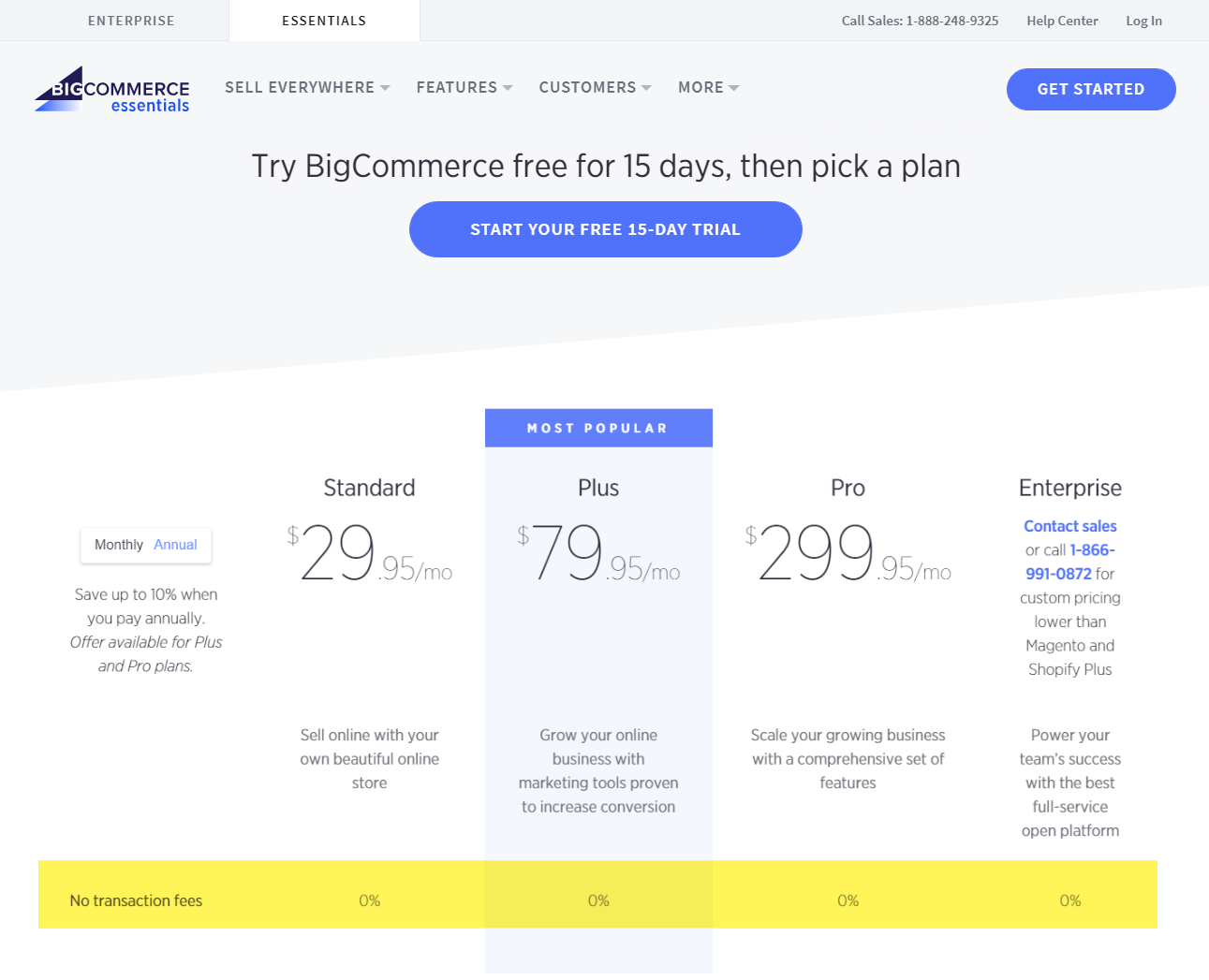Screen dimensions: 1209x980
Task: Click the Contact sales link
Action: [x=1070, y=526]
